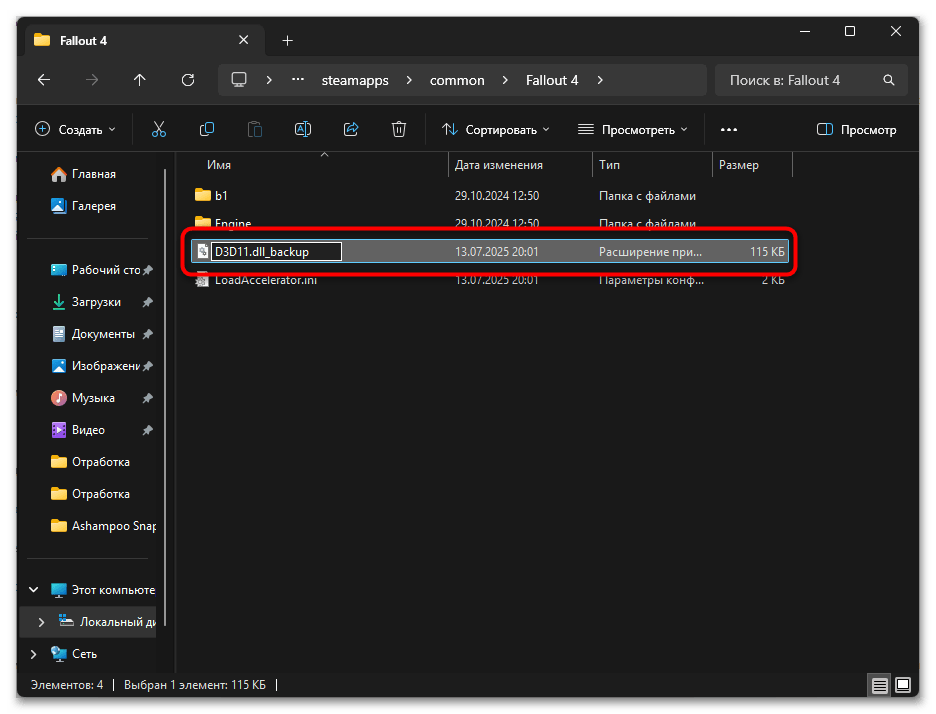Toggle the Просмотр preview pane

(856, 129)
